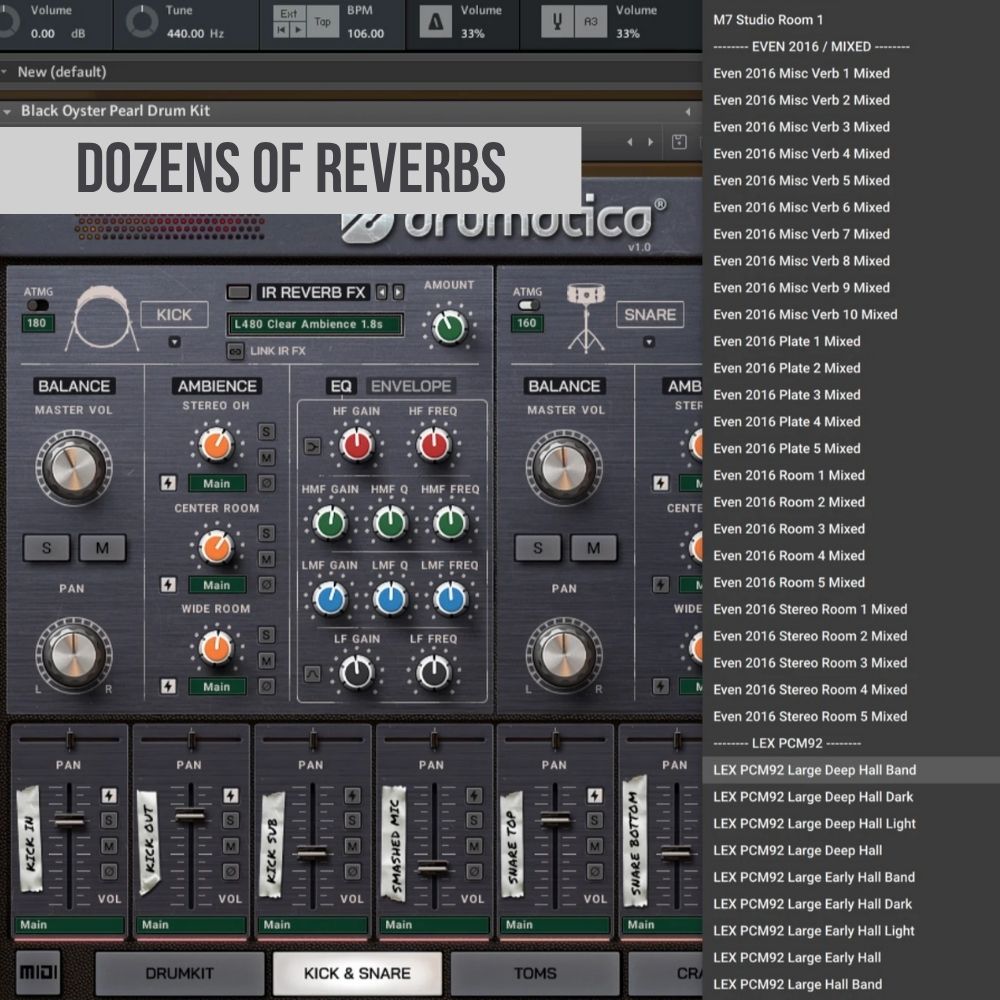Click the LF bell shape icon in EQ
1000x1000 pixels.
312,673
